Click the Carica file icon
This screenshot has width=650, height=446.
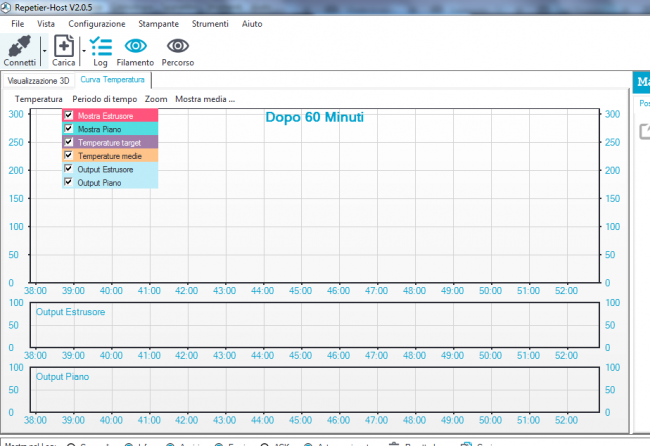(64, 45)
